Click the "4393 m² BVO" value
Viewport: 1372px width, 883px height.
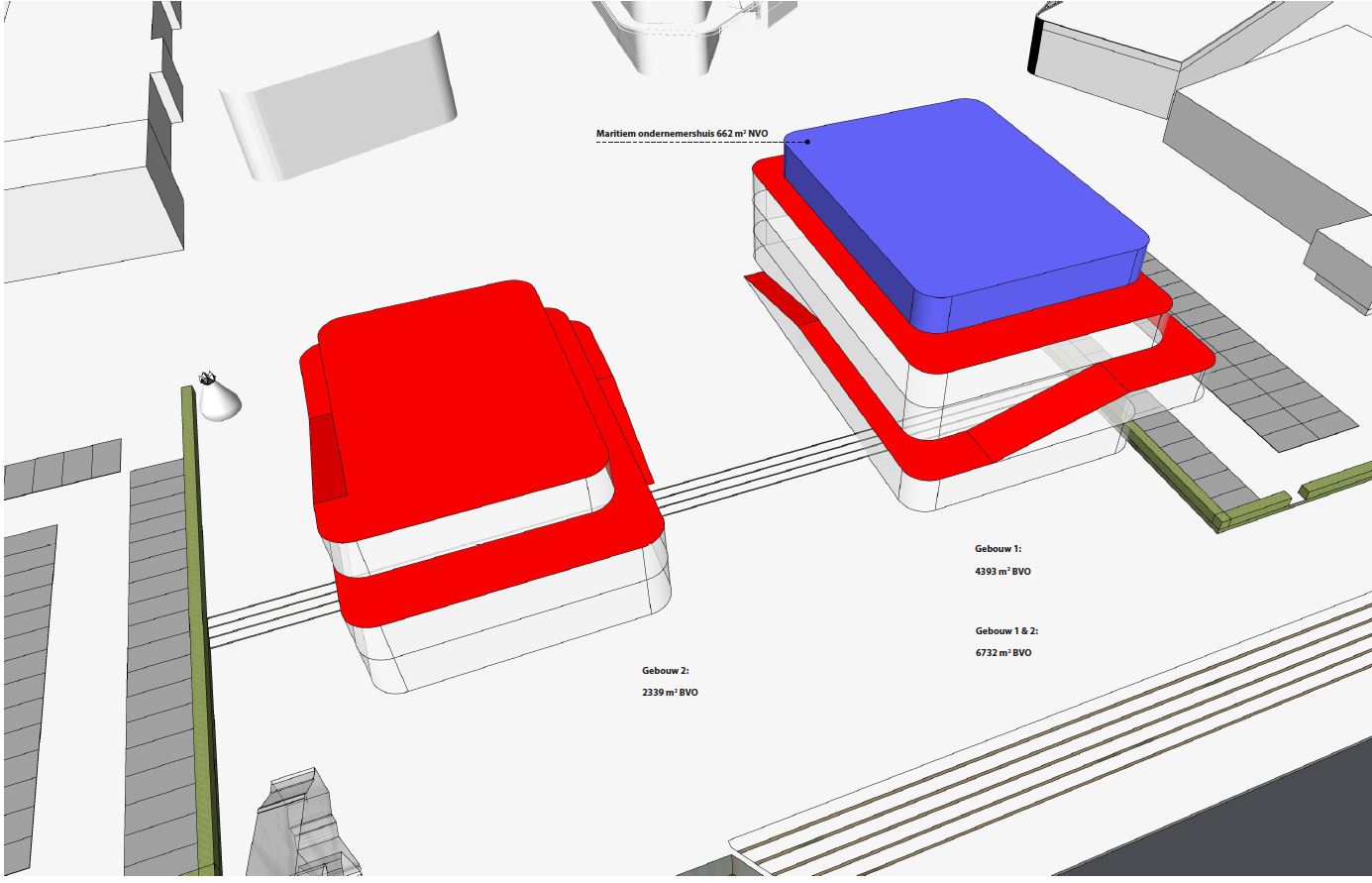pos(1003,572)
